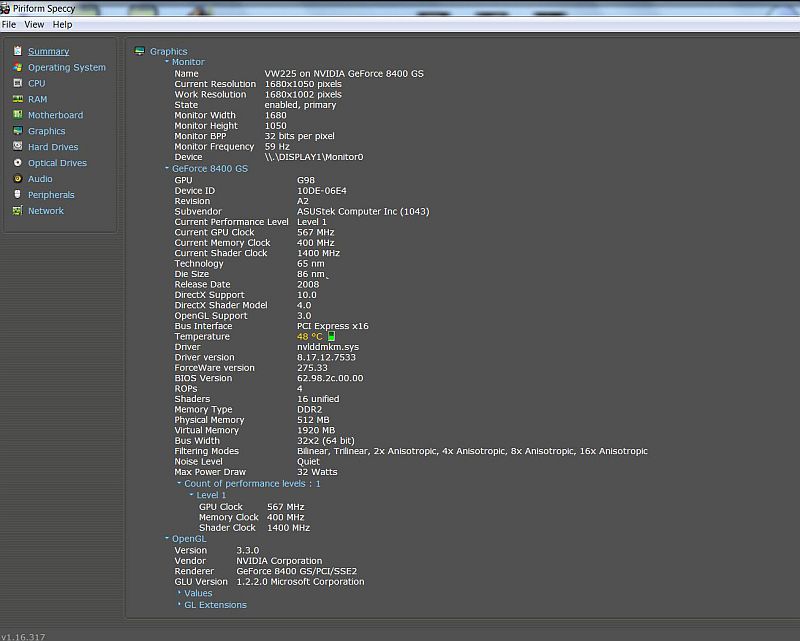Viewport: 800px width, 641px height.
Task: Click the Driver version 8.17.12.7533 value
Action: 327,357
